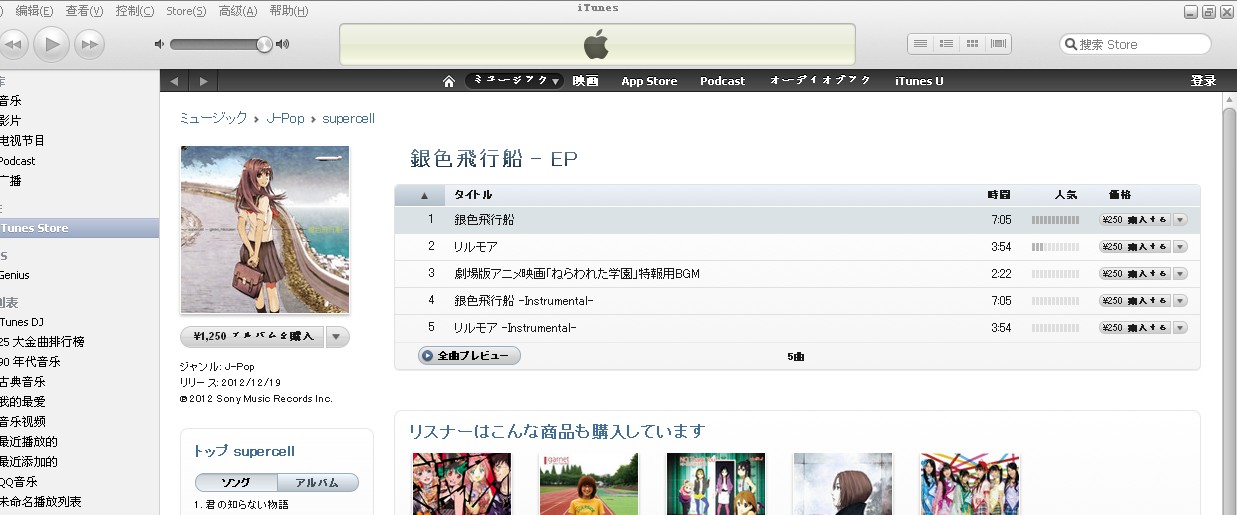The image size is (1237, 515).
Task: Open first recommended album thumbnail with anime girls
Action: coord(462,483)
